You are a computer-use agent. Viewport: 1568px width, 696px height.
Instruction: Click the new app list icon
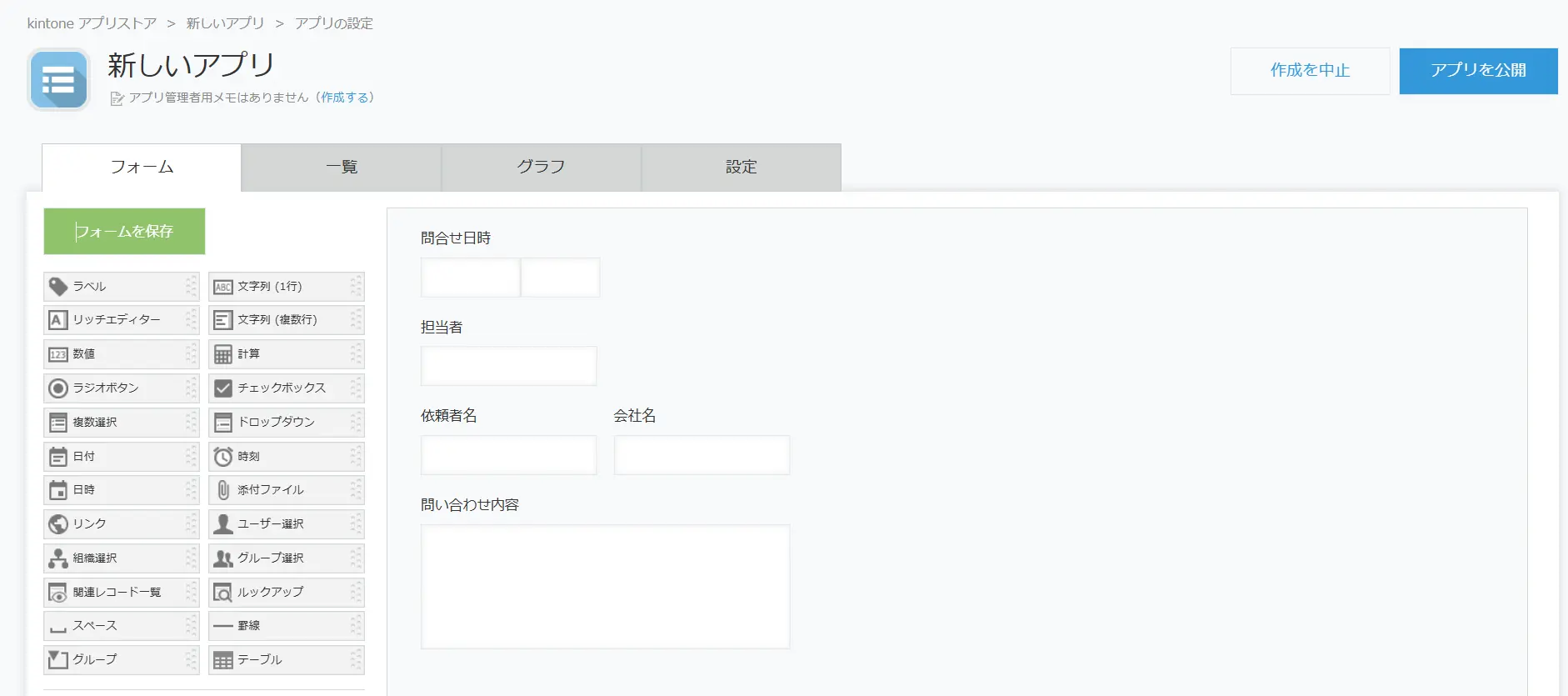[58, 80]
